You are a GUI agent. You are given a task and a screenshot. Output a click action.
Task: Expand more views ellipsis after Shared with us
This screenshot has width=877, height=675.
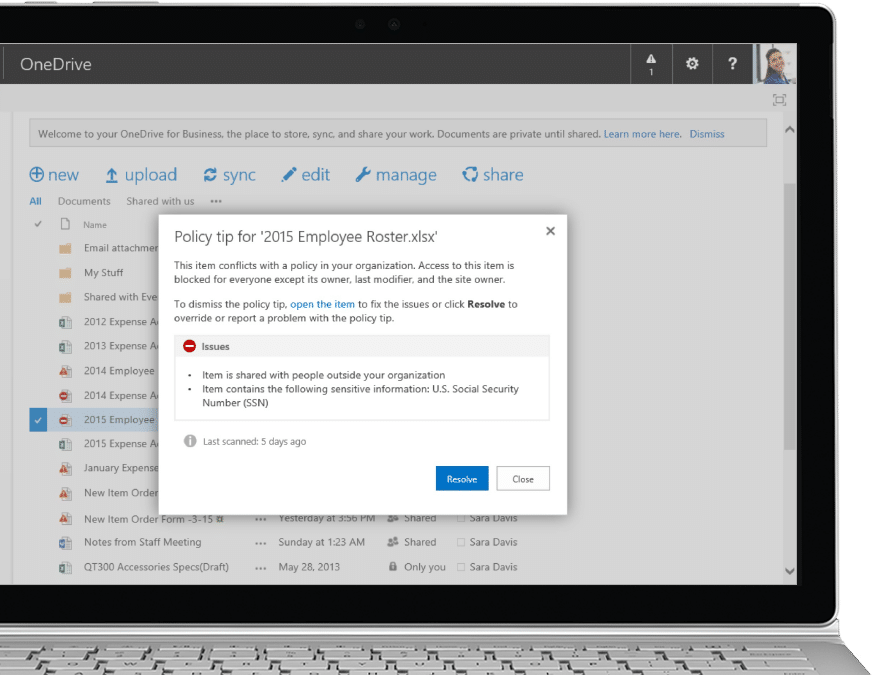click(215, 201)
